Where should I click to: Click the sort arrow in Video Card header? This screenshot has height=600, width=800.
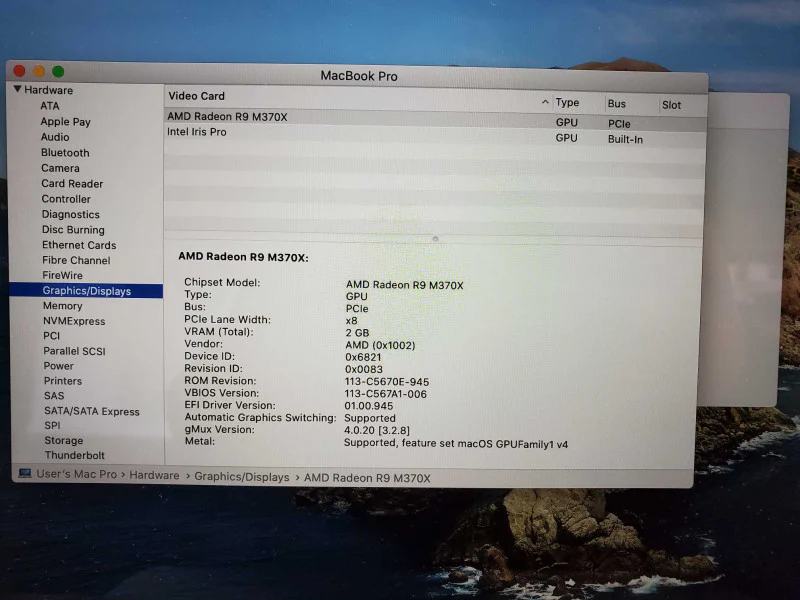click(x=545, y=102)
